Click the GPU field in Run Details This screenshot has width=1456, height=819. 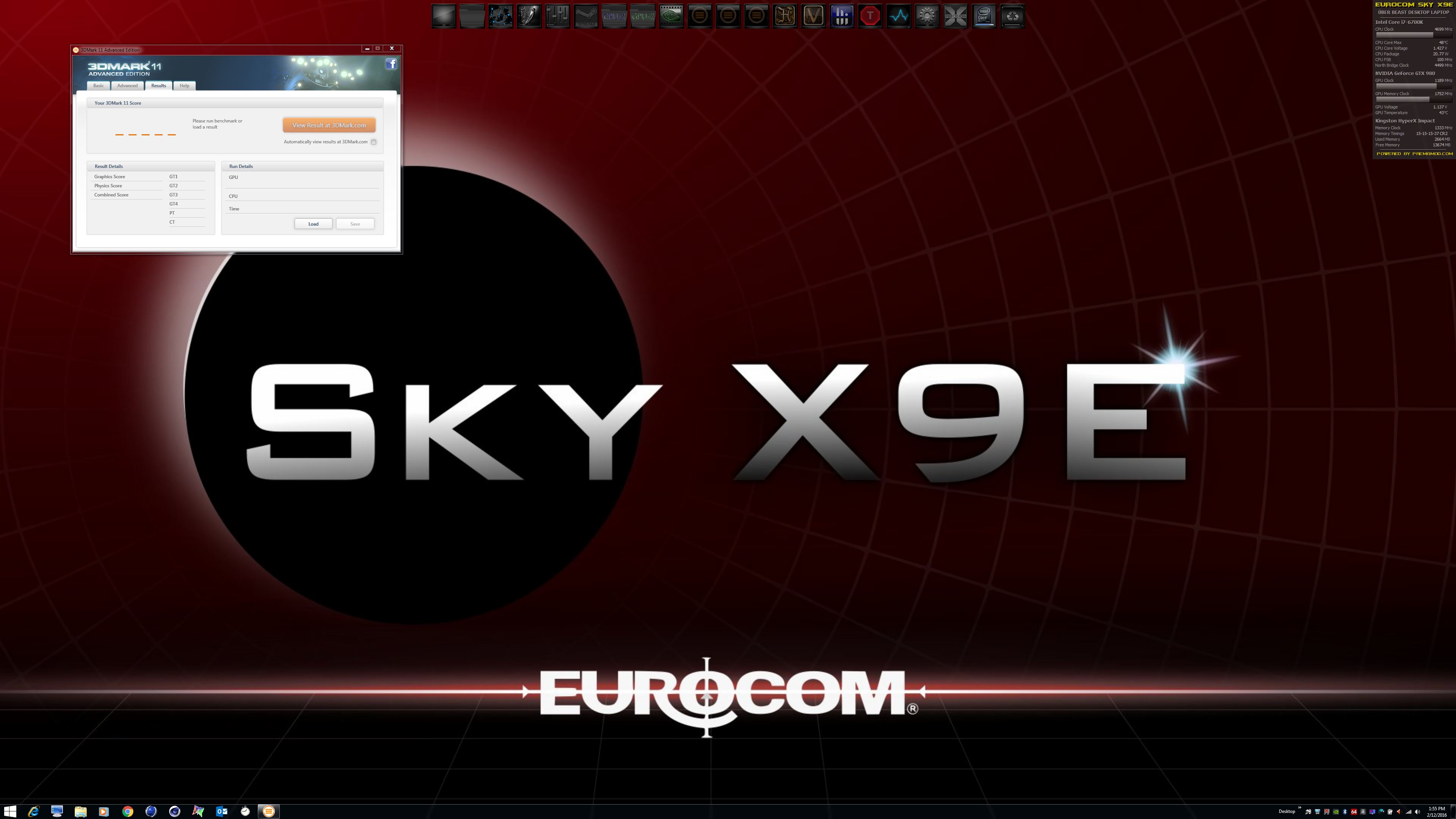tap(303, 180)
